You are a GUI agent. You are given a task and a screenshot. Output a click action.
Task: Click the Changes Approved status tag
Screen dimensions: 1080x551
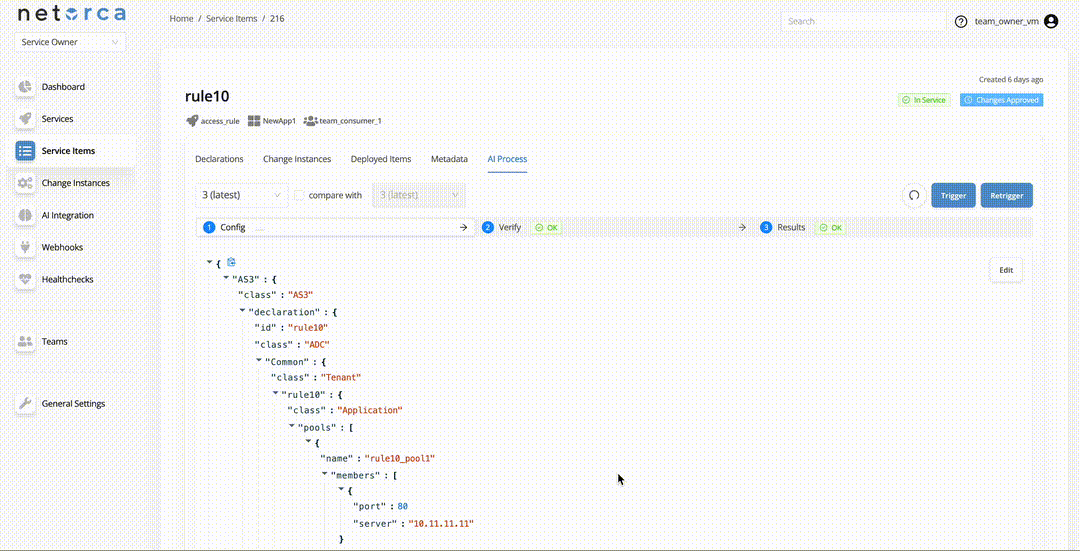pyautogui.click(x=1001, y=100)
